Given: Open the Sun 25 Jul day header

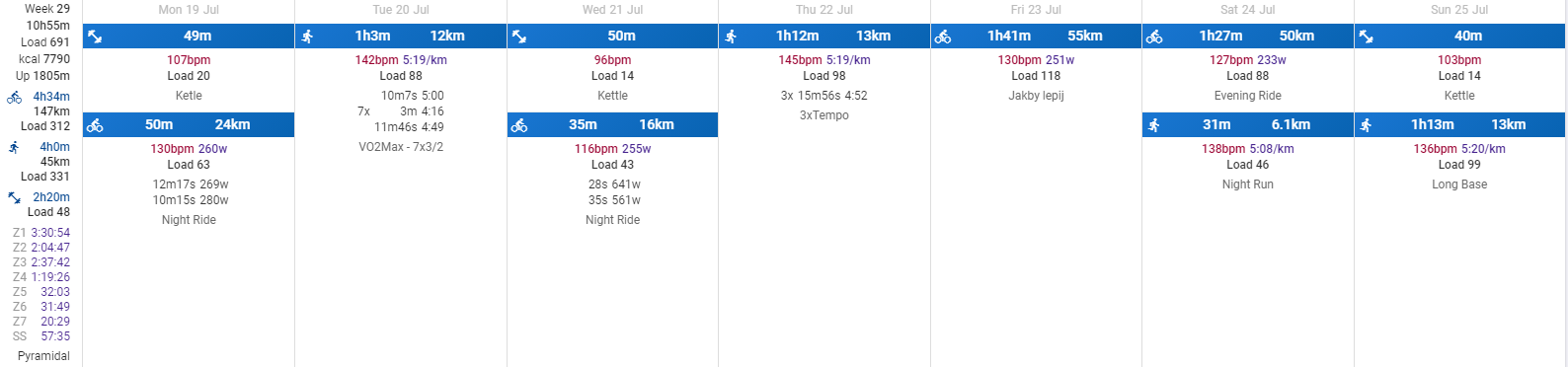Looking at the screenshot, I should (1459, 10).
